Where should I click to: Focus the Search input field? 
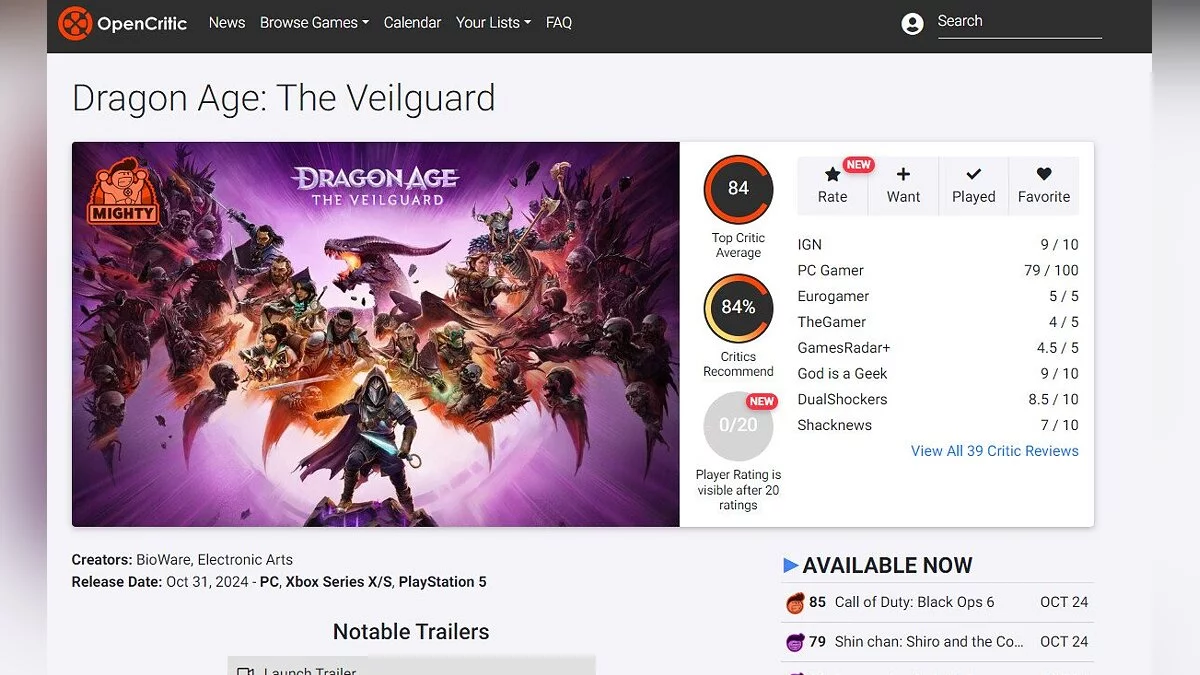[1019, 22]
